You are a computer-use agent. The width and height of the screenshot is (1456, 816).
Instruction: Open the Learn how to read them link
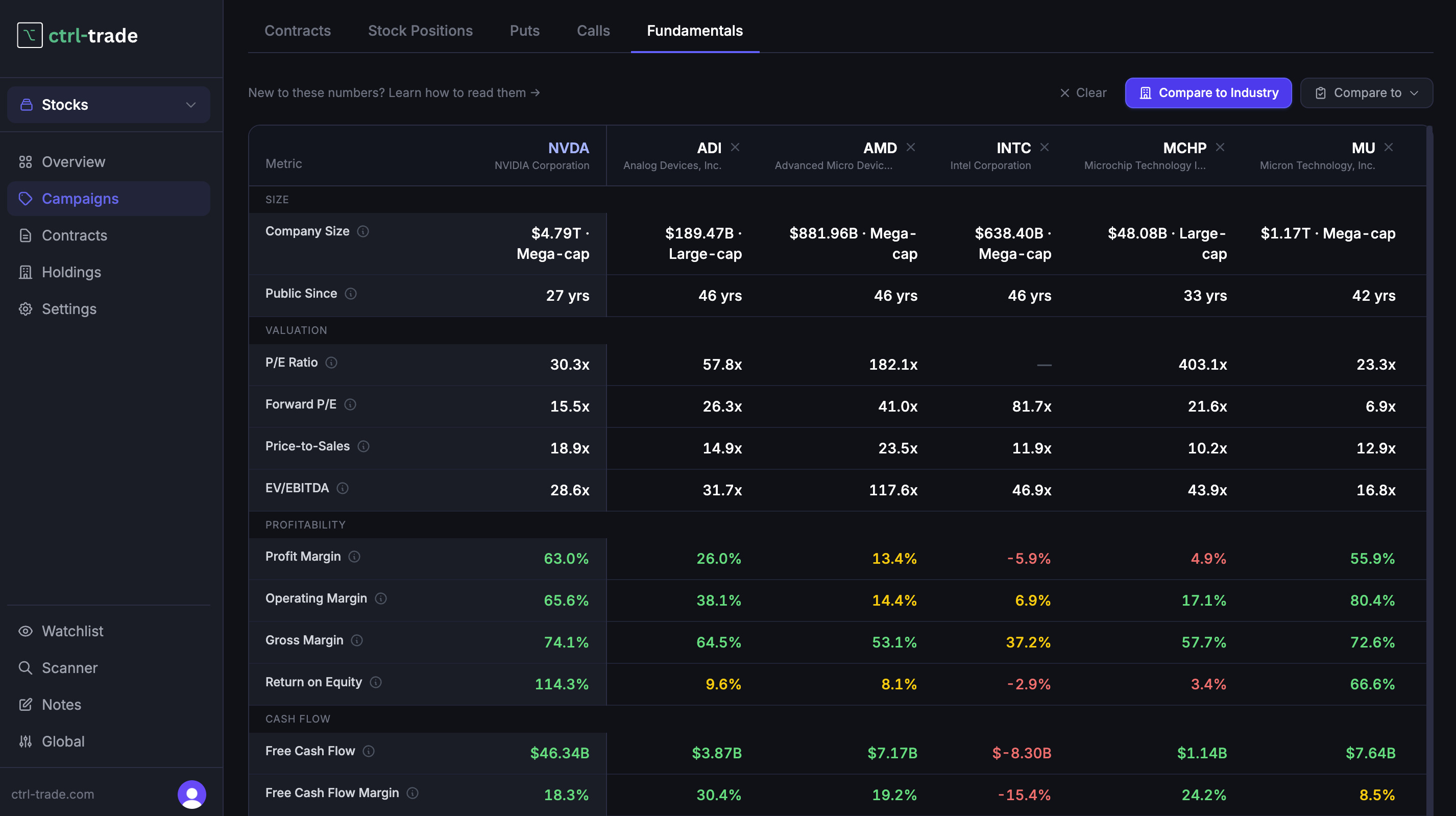tap(464, 93)
